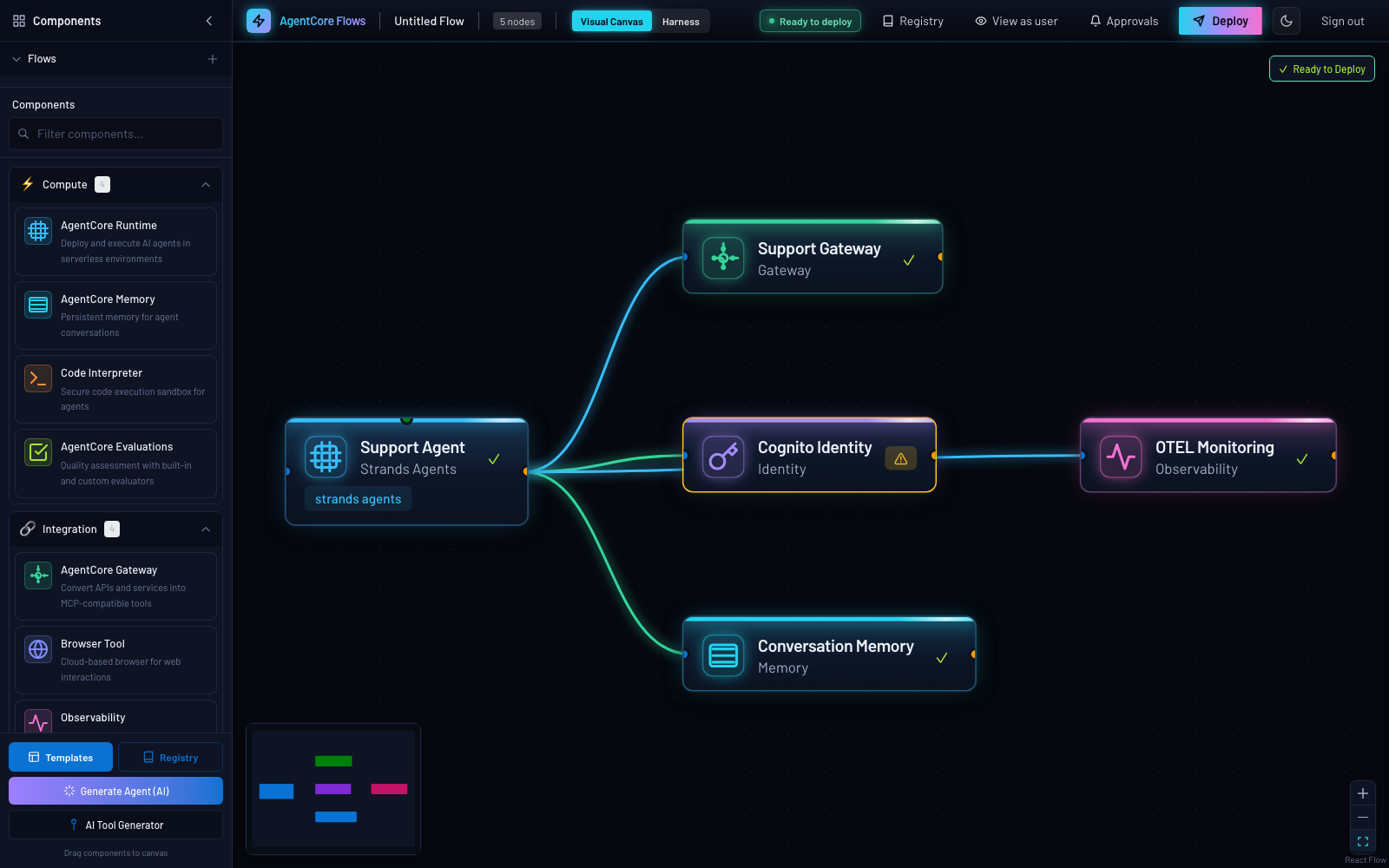Viewport: 1389px width, 868px height.
Task: Switch to Harness view
Action: tap(681, 22)
